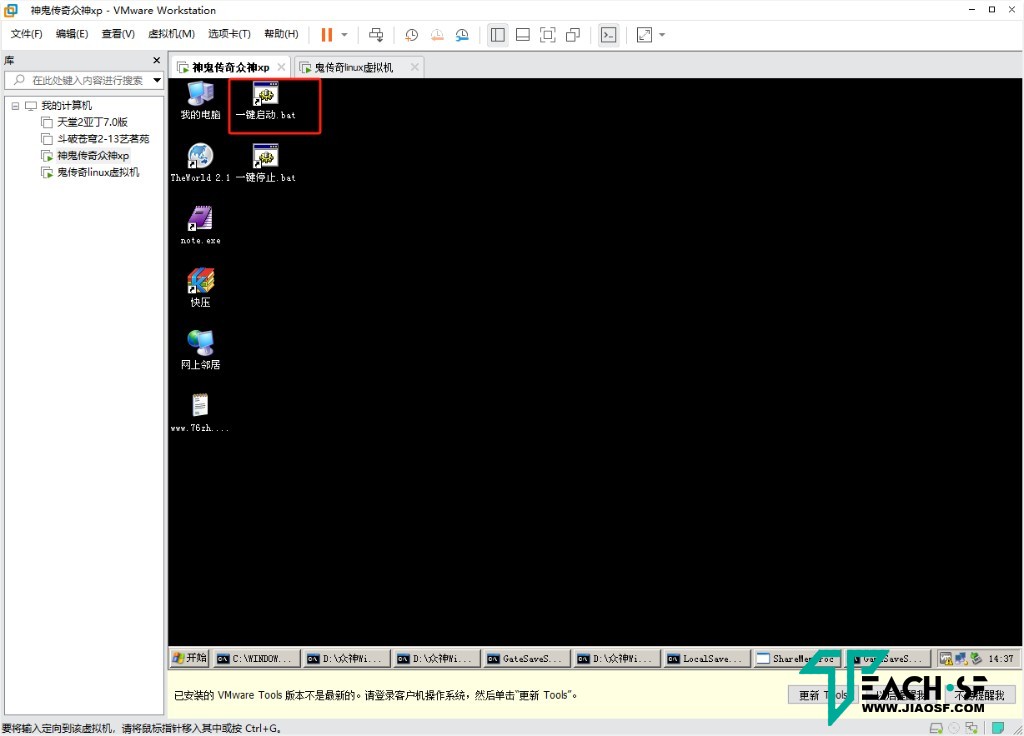Select 我的计算机 in the library tree

coord(66,106)
